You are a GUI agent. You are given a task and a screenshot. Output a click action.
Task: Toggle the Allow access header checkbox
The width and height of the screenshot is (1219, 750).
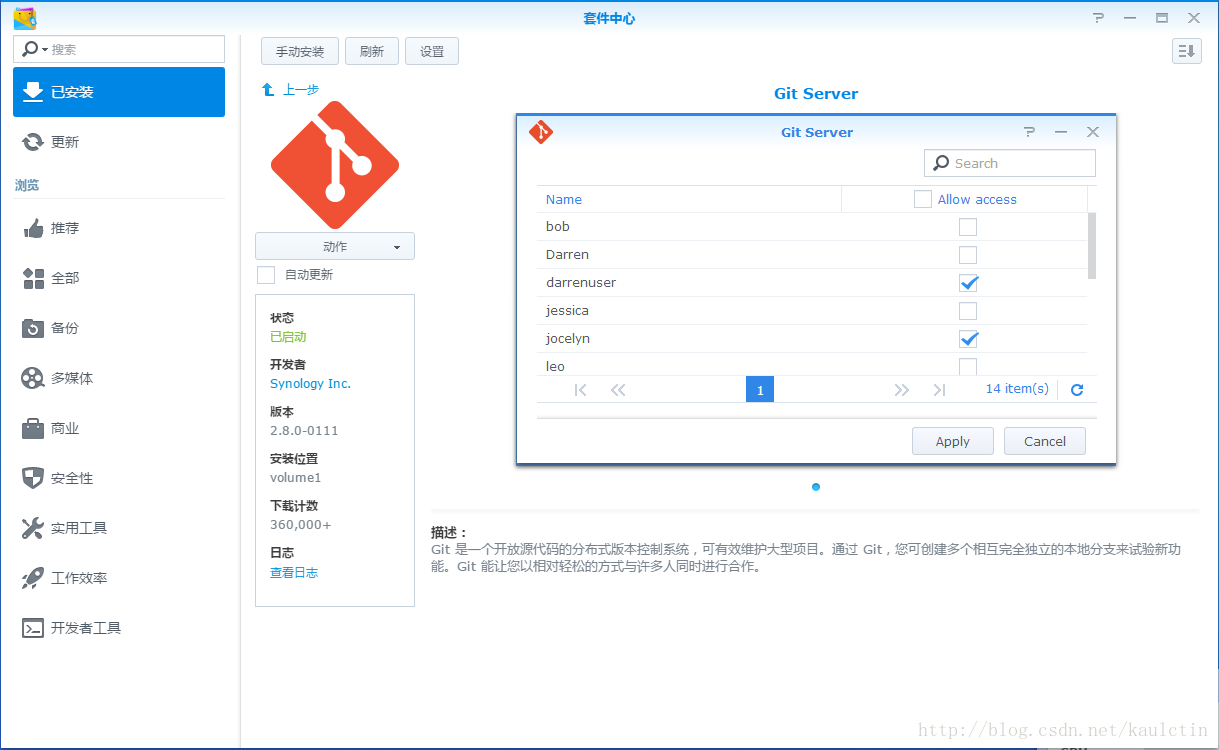tap(923, 199)
